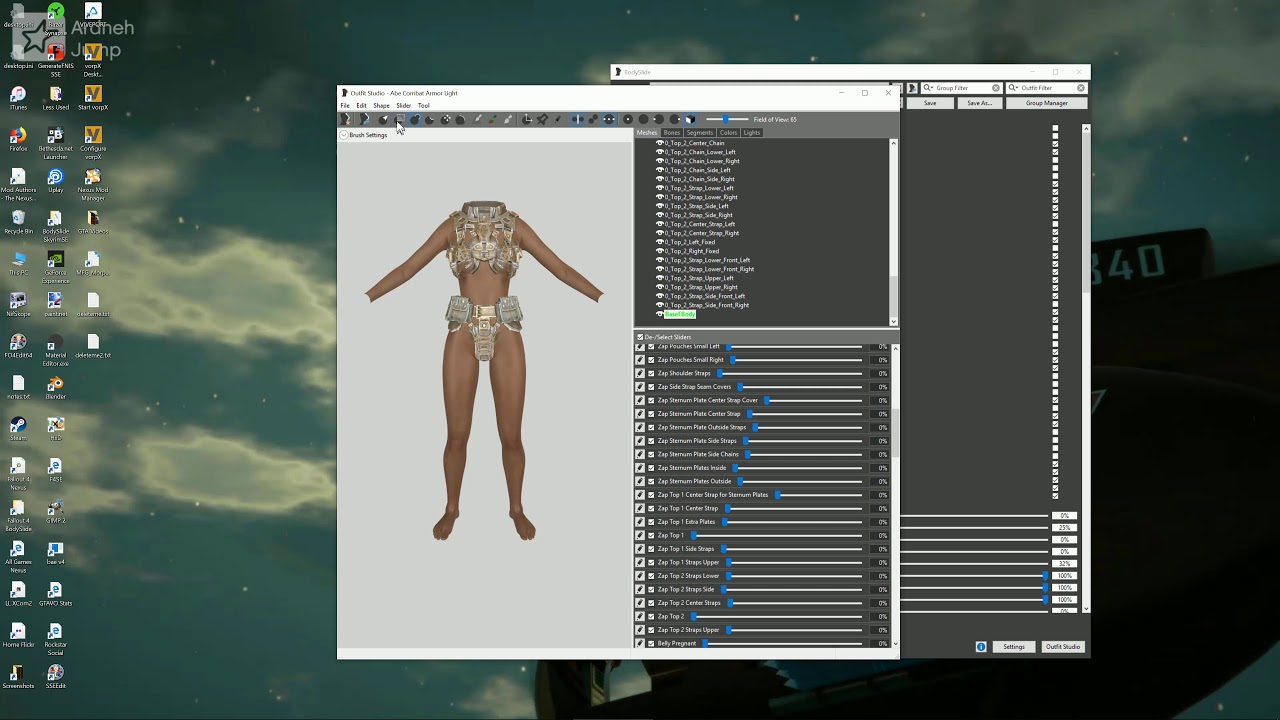Open Group Filter search dropdown in BodySlide
1280x720 pixels.
tap(929, 88)
